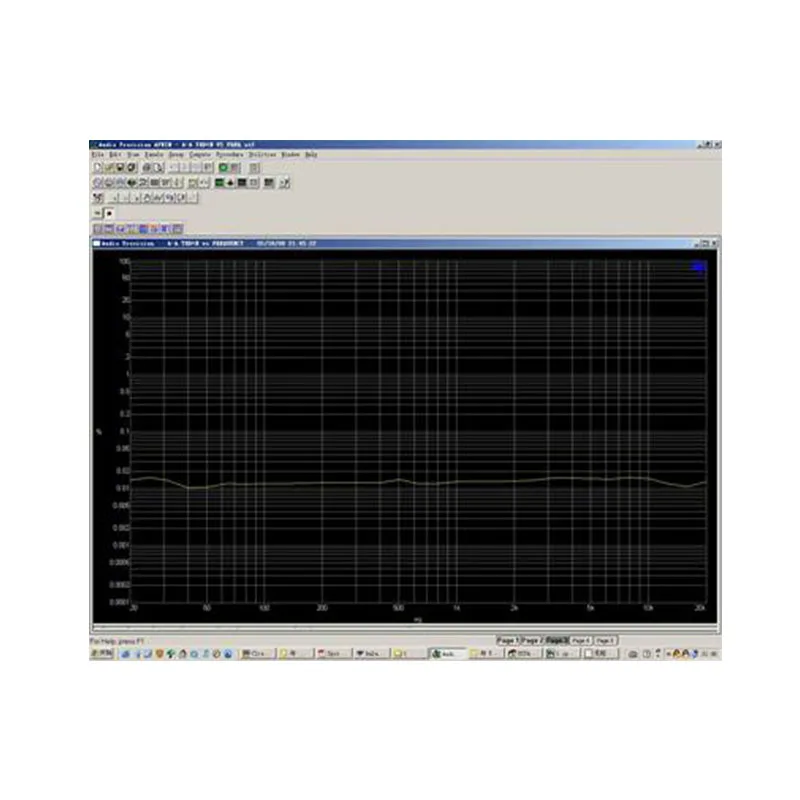This screenshot has height=800, width=800.
Task: Open the green Analyzer panel icon
Action: pos(219,183)
